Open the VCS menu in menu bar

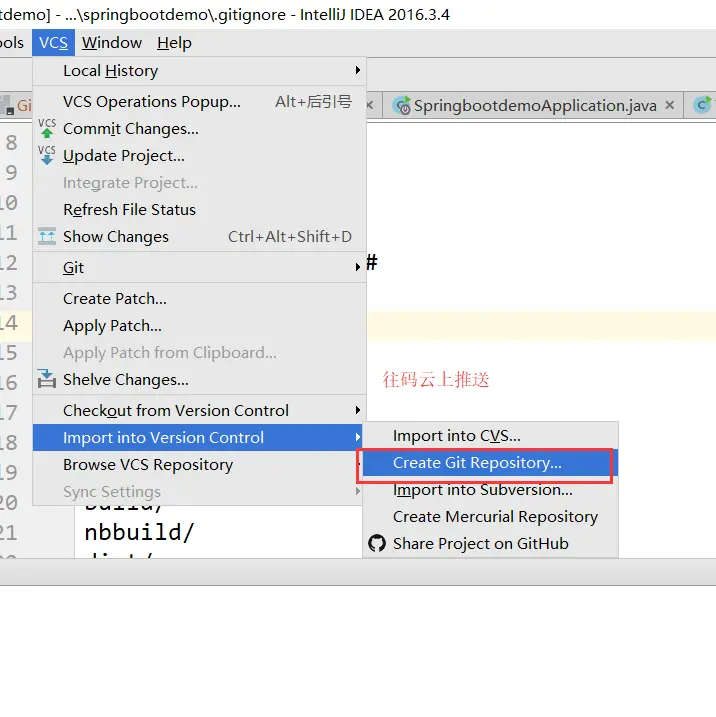coord(53,43)
